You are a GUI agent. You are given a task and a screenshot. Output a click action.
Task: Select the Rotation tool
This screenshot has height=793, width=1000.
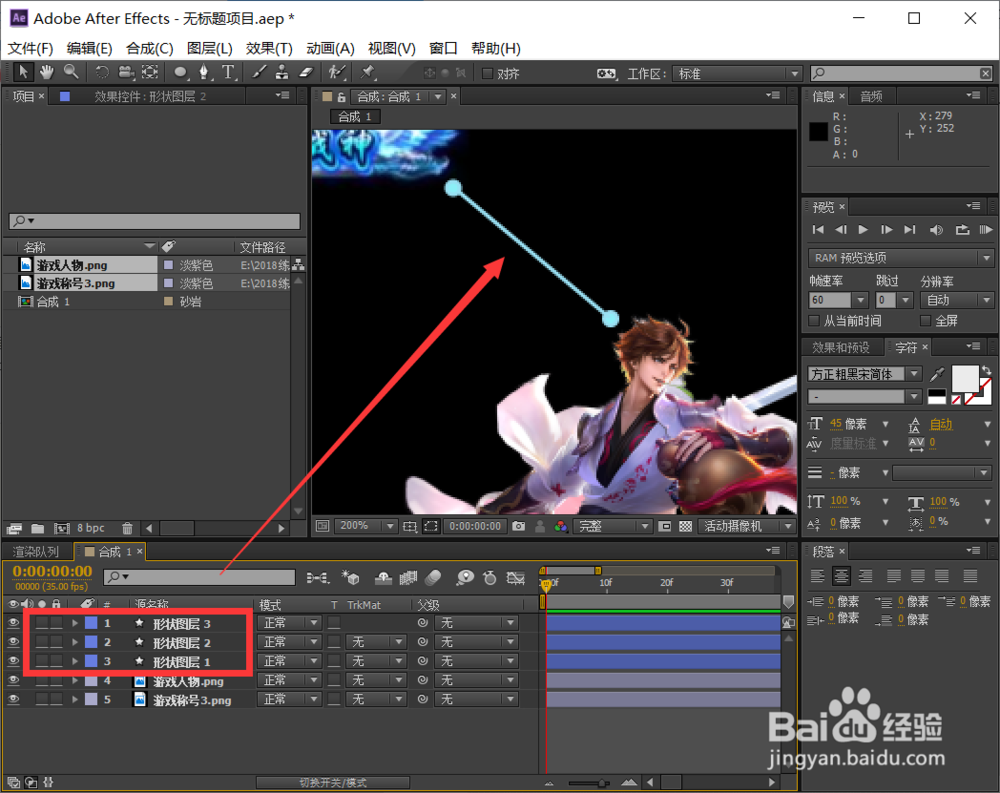coord(101,72)
